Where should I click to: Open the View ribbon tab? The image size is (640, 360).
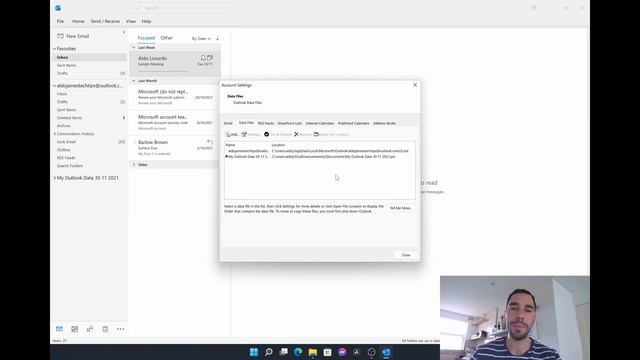(131, 21)
